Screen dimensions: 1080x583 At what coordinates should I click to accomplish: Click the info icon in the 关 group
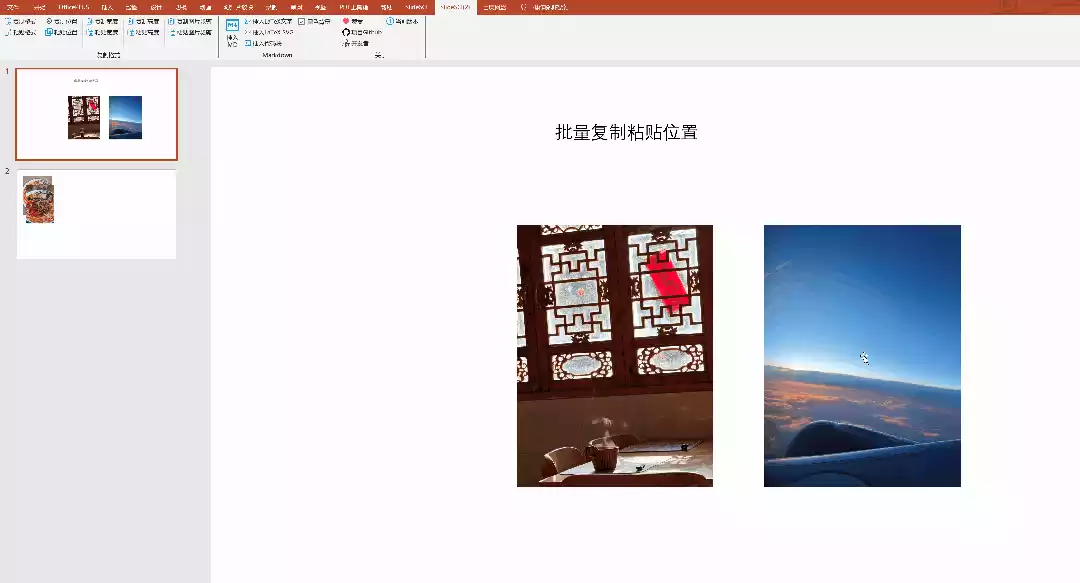388,20
